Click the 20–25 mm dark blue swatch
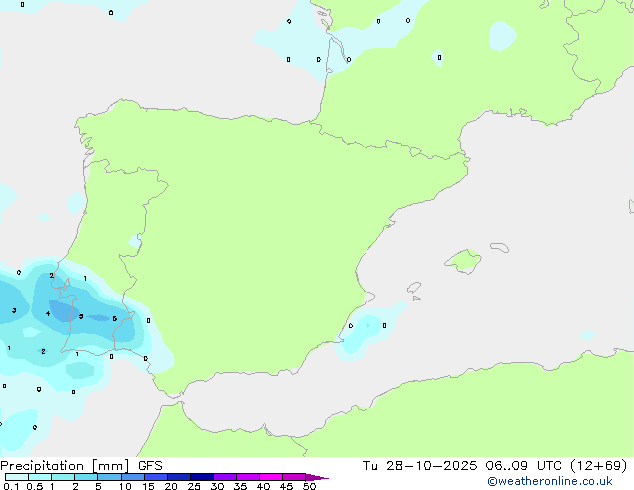The height and width of the screenshot is (490, 634). click(x=179, y=477)
